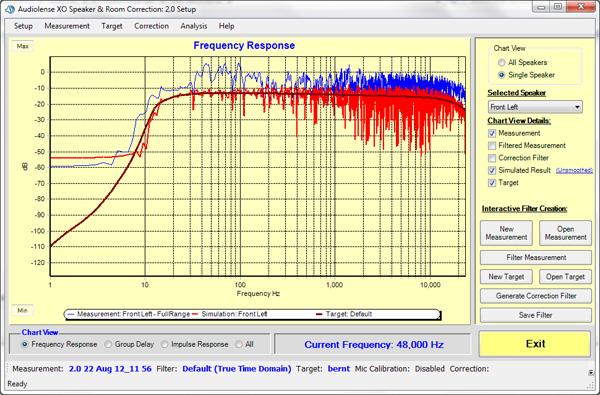Viewport: 600px width, 395px height.
Task: Click the yellow Exit button
Action: tap(535, 344)
